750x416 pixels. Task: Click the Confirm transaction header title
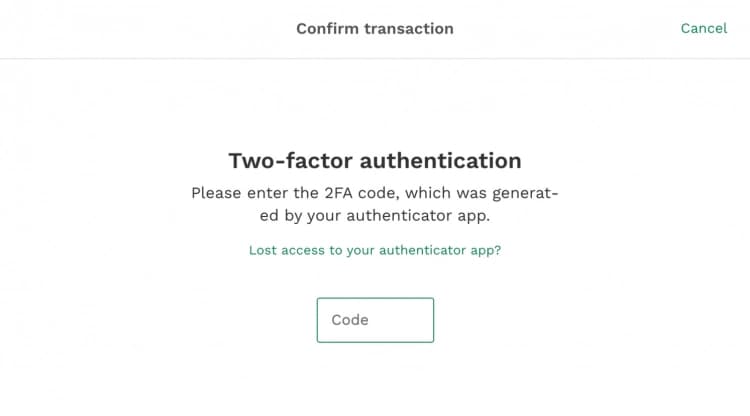click(x=375, y=28)
